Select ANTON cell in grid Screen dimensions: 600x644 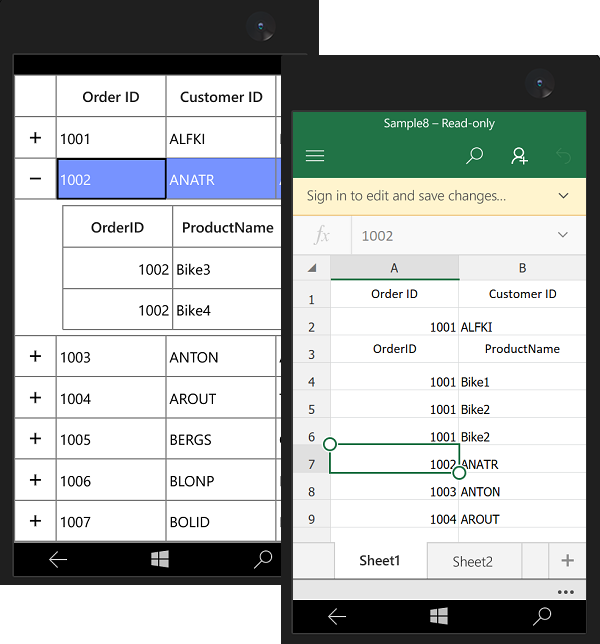point(221,356)
